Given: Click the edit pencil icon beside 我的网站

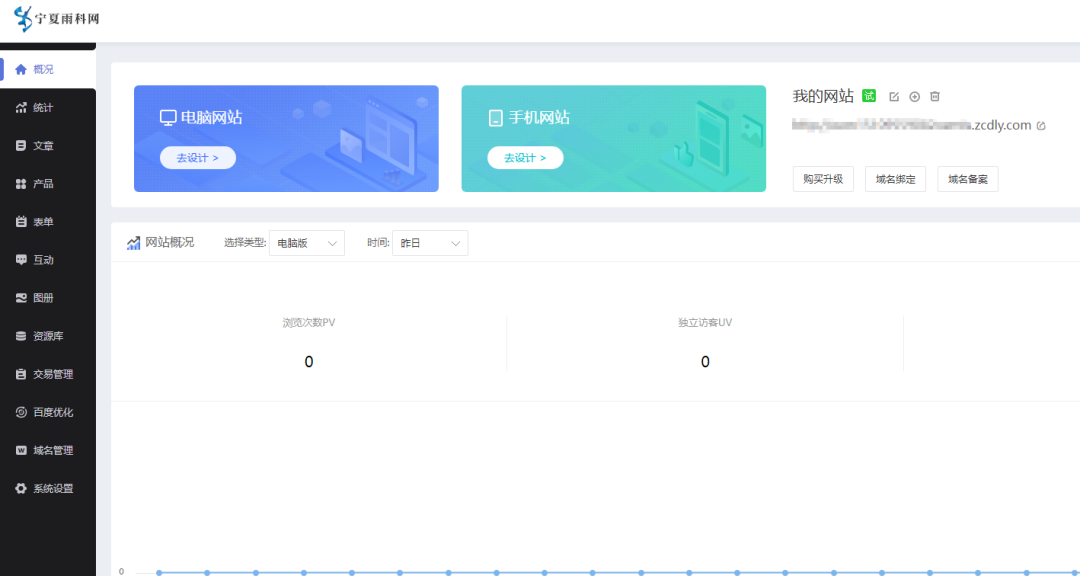Looking at the screenshot, I should 894,96.
